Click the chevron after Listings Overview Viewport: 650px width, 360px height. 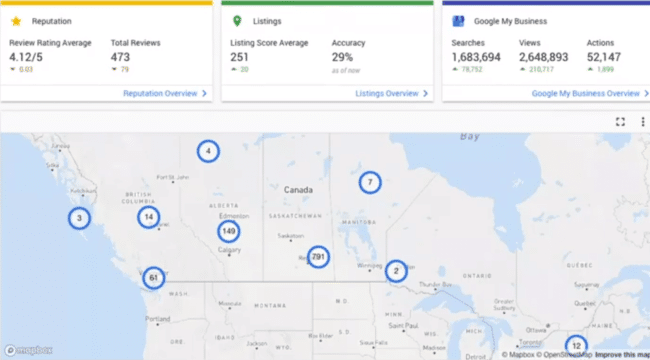click(x=425, y=93)
